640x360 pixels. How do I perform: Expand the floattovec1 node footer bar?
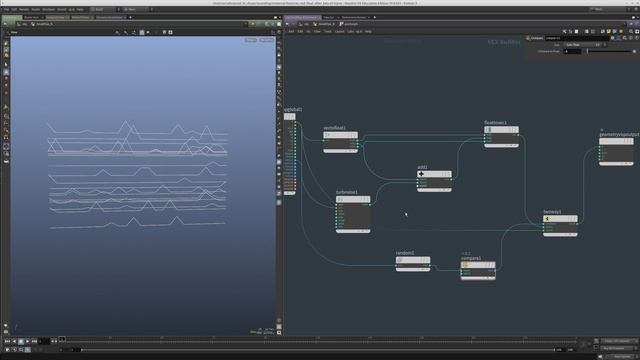[501, 146]
